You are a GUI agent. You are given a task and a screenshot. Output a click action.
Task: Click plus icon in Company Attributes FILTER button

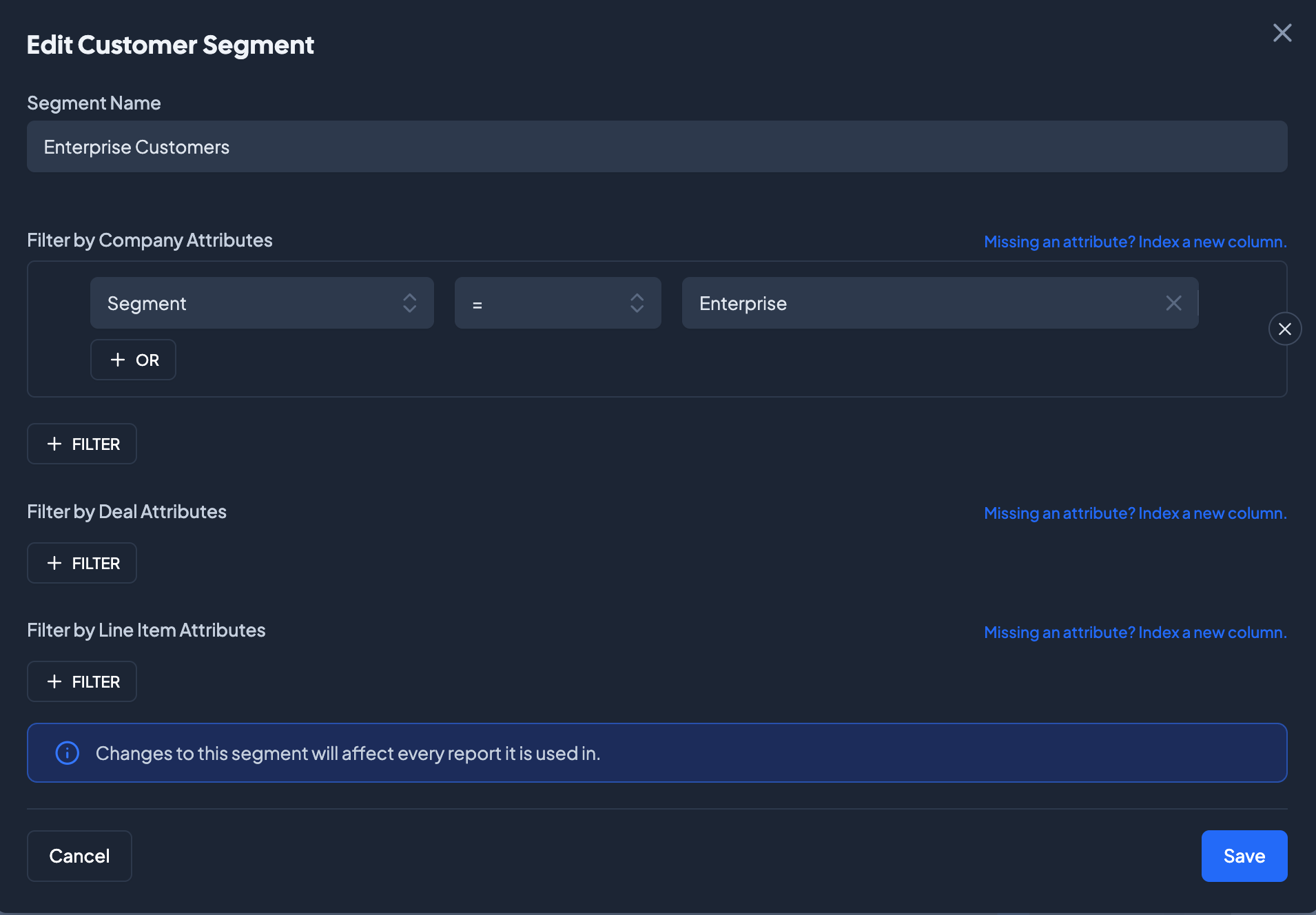click(x=54, y=444)
